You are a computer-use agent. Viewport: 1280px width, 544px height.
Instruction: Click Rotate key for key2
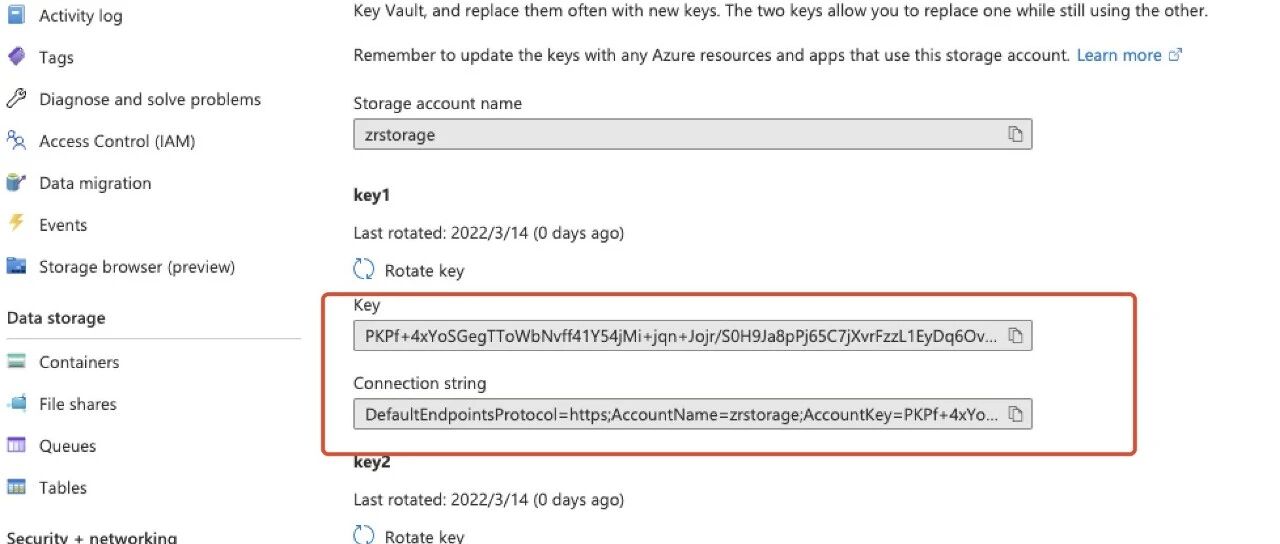(424, 537)
